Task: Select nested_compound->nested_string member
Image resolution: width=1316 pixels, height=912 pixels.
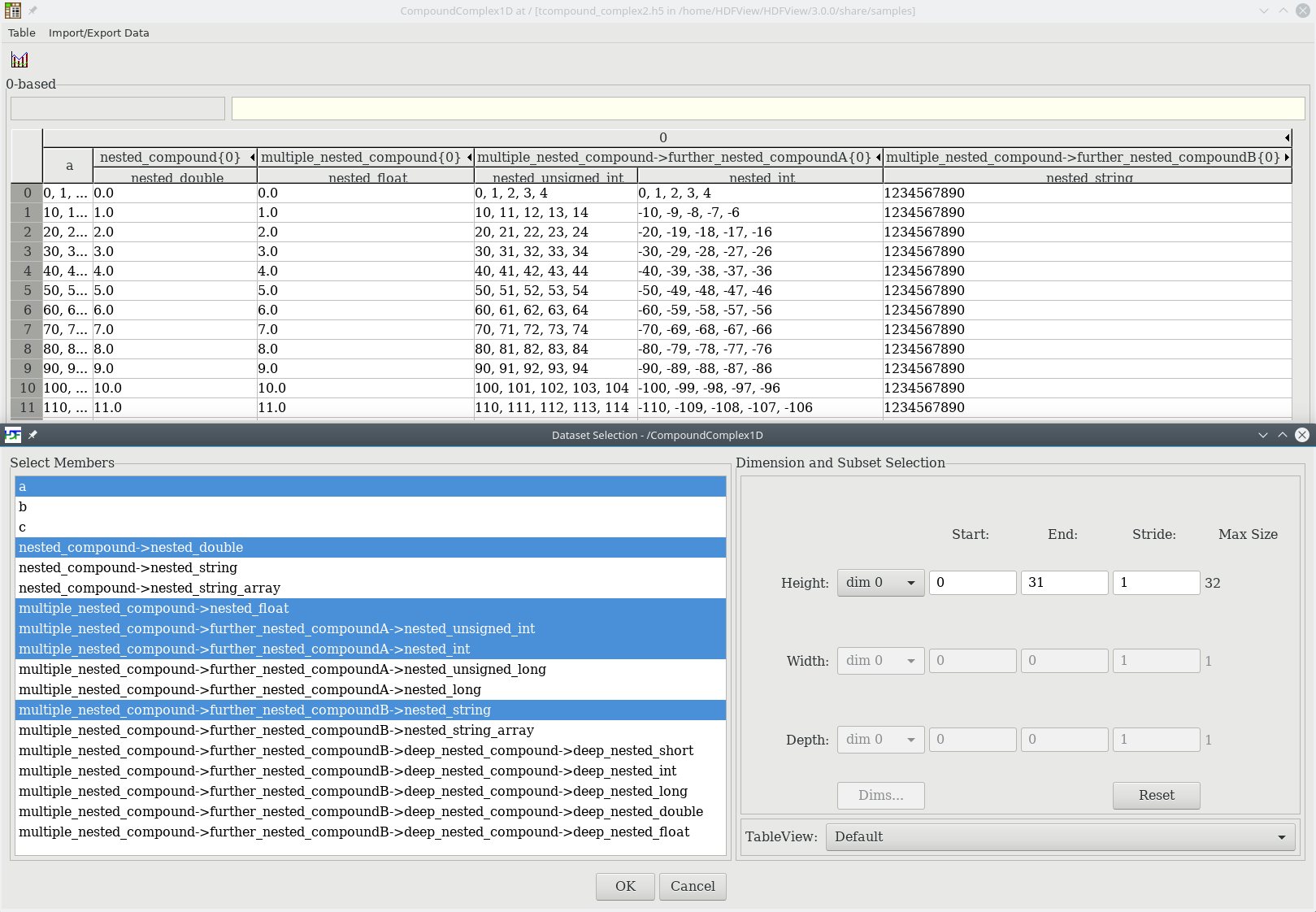Action: click(371, 568)
